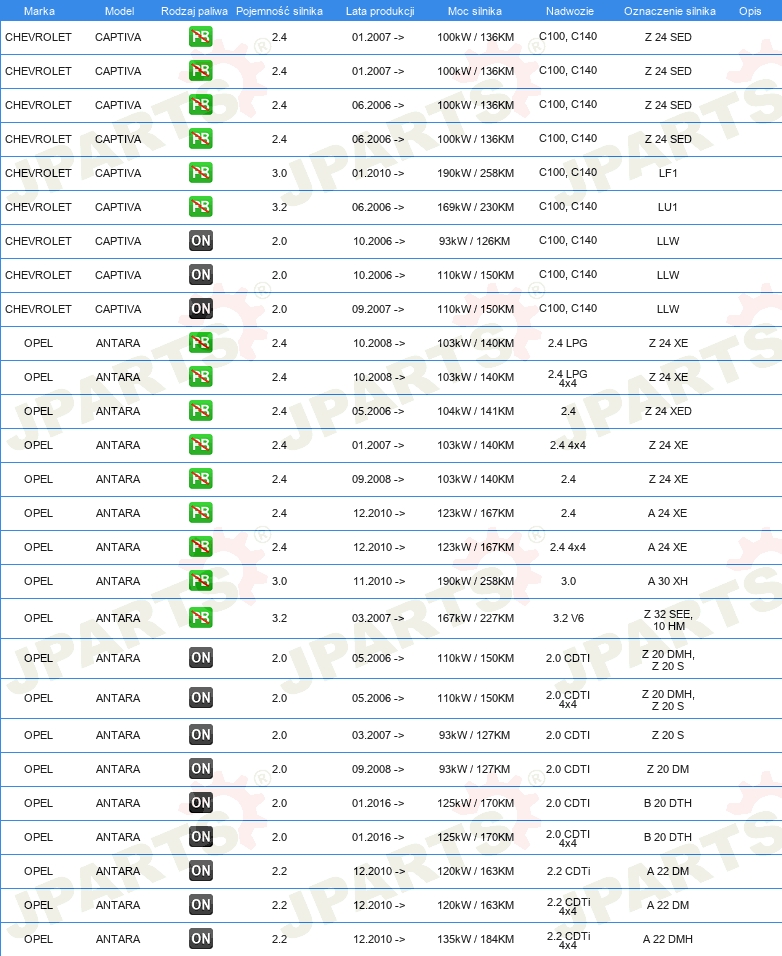Click the Lata produkcji column header
782x956 pixels.
[380, 11]
